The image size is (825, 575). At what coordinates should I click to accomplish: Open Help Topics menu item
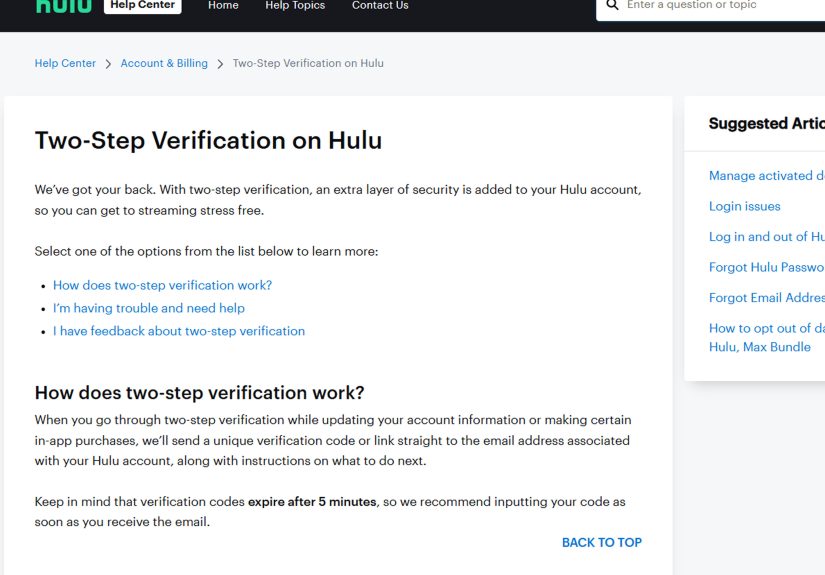[x=295, y=5]
